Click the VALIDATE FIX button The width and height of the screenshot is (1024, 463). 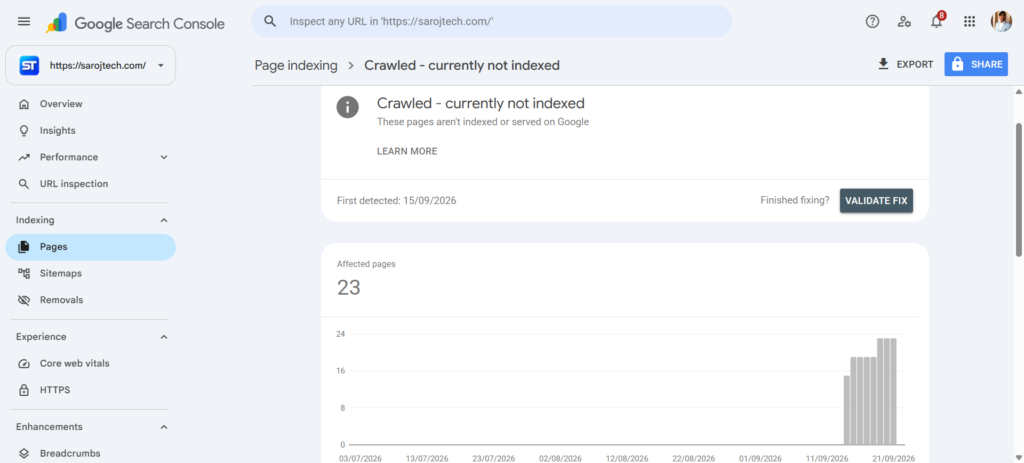pyautogui.click(x=876, y=200)
